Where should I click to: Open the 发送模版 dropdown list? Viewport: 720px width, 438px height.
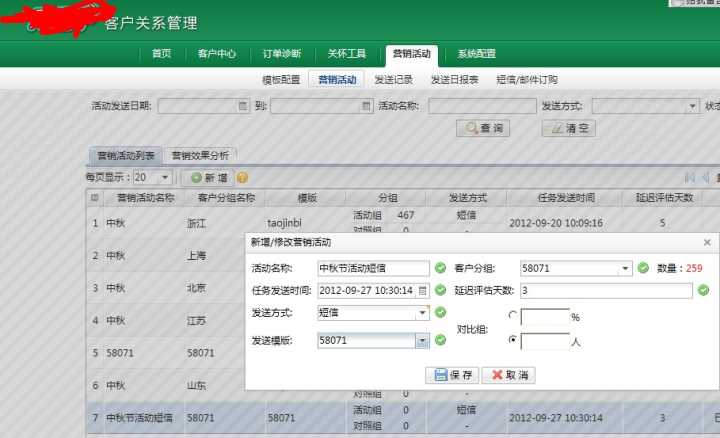tap(422, 341)
